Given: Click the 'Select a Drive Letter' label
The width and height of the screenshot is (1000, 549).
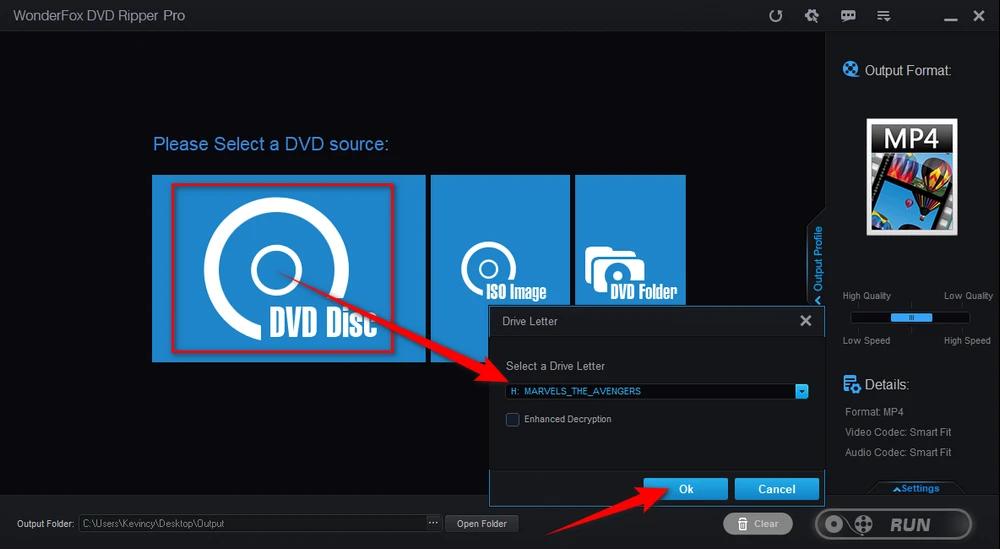Looking at the screenshot, I should pos(555,366).
